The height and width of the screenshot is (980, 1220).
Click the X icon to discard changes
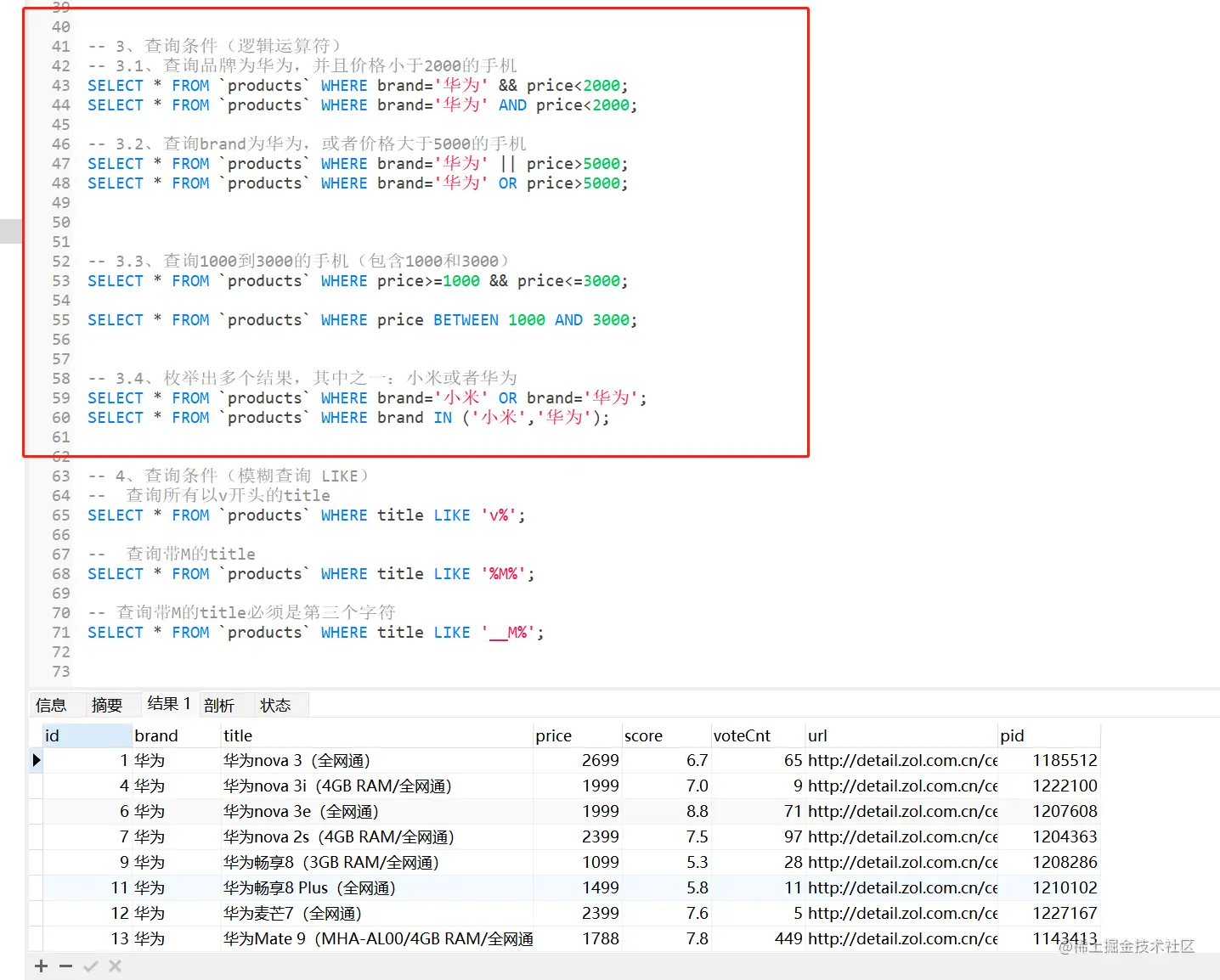click(x=116, y=966)
